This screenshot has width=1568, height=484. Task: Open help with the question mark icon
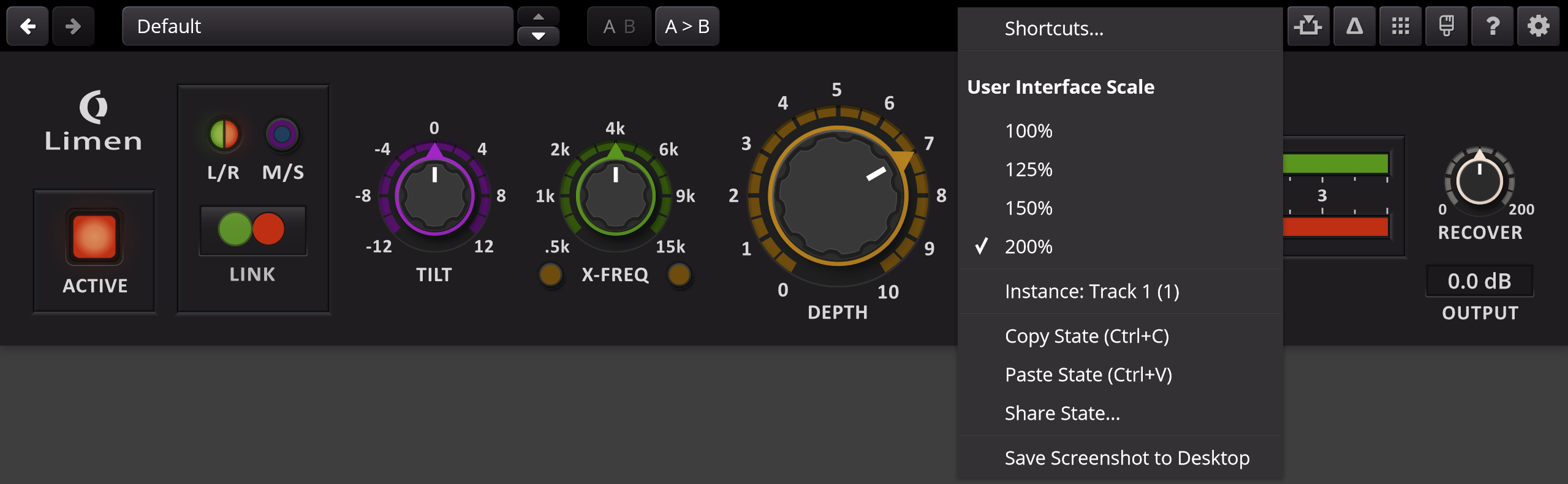[x=1493, y=26]
